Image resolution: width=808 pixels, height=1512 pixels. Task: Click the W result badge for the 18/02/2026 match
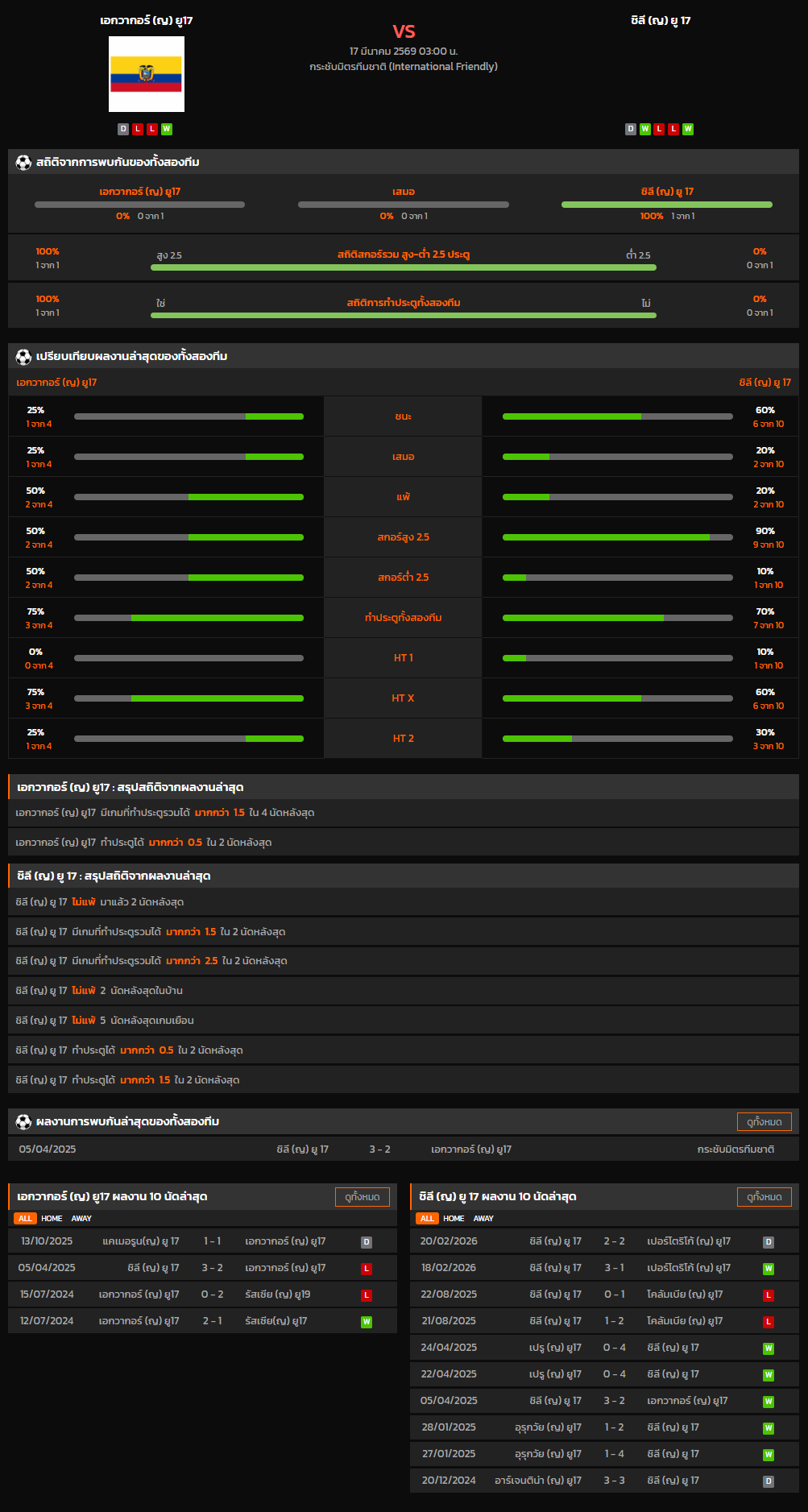pos(769,1269)
